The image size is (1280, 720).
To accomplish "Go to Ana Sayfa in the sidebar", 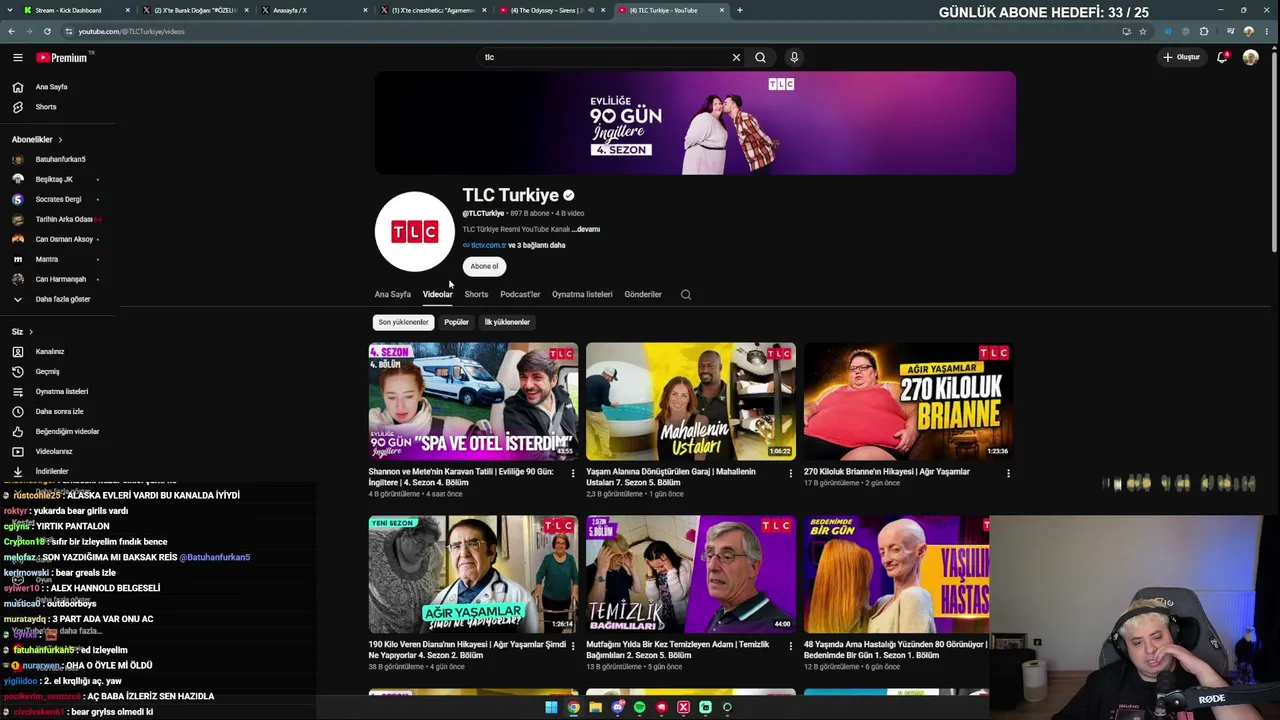I will coord(52,87).
